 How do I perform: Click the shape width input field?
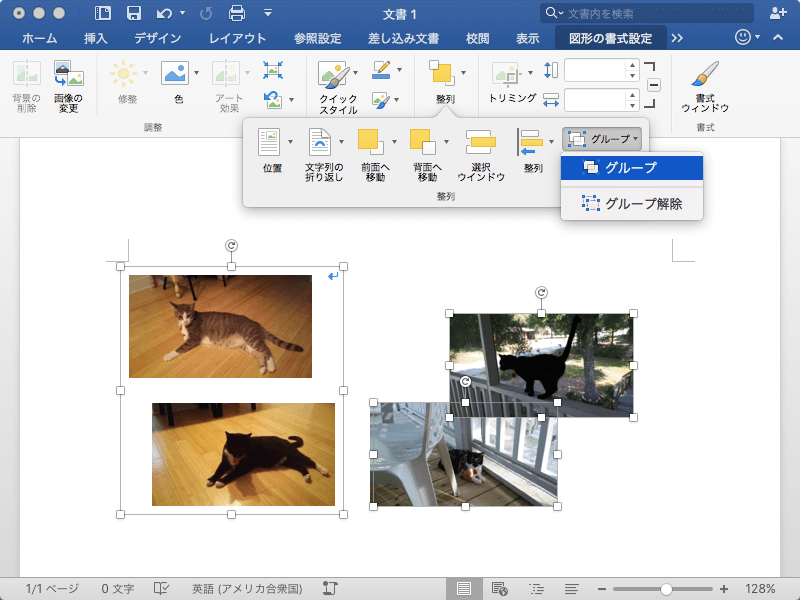(x=595, y=100)
